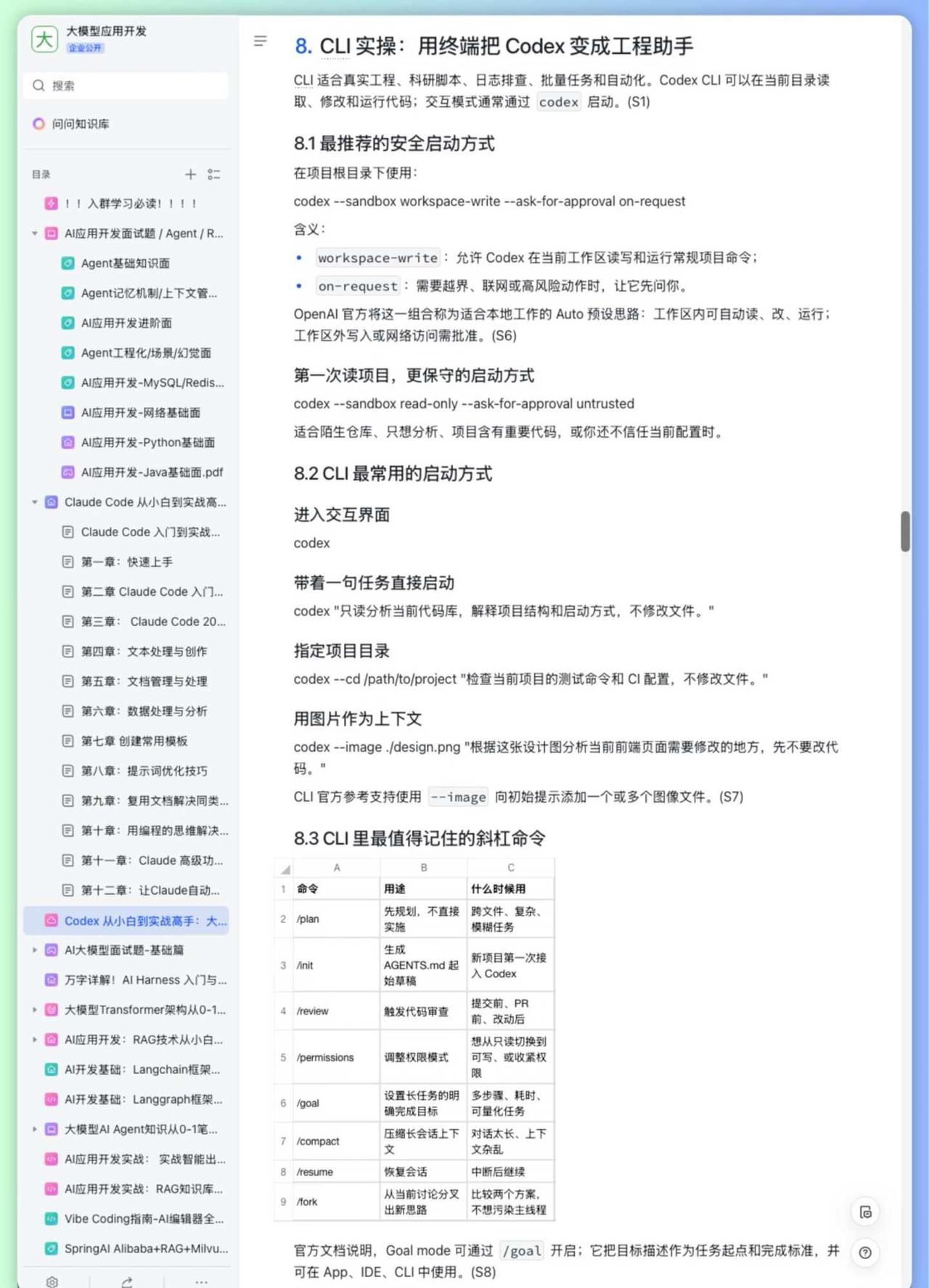929x1288 pixels.
Task: Click the /permissions command cell
Action: pyautogui.click(x=336, y=1057)
